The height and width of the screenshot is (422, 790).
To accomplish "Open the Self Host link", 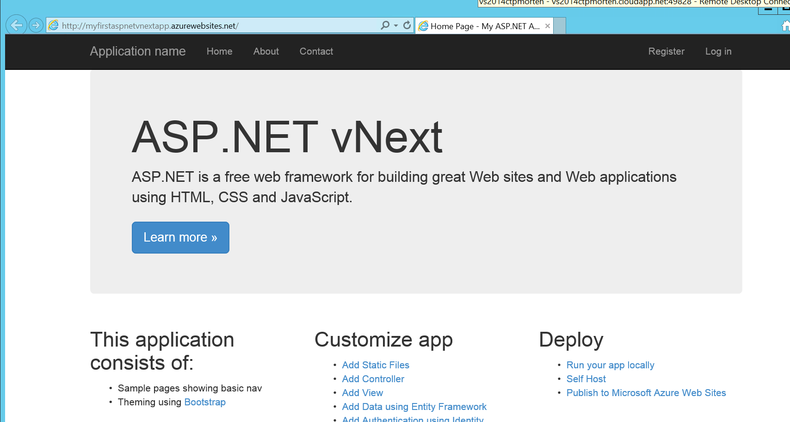I will coord(586,379).
